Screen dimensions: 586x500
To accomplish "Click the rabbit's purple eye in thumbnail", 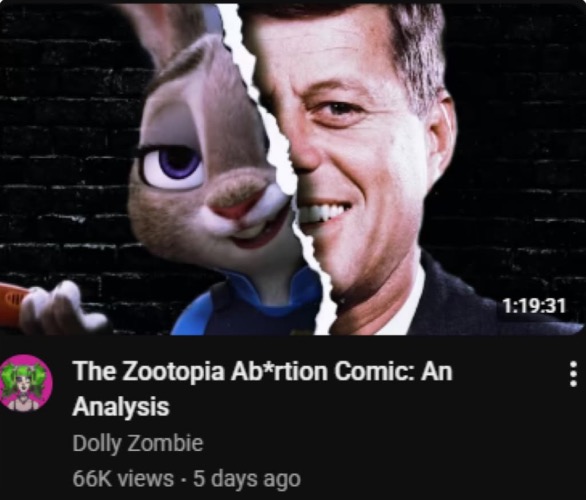I will tap(173, 167).
